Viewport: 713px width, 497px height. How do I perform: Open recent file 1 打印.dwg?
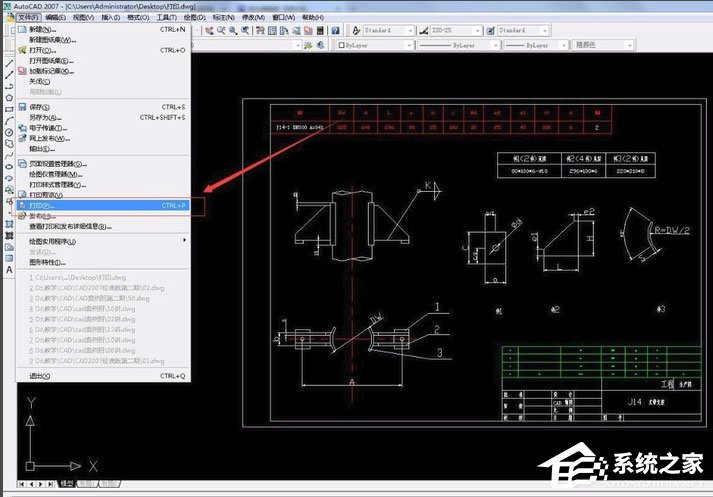pos(103,277)
